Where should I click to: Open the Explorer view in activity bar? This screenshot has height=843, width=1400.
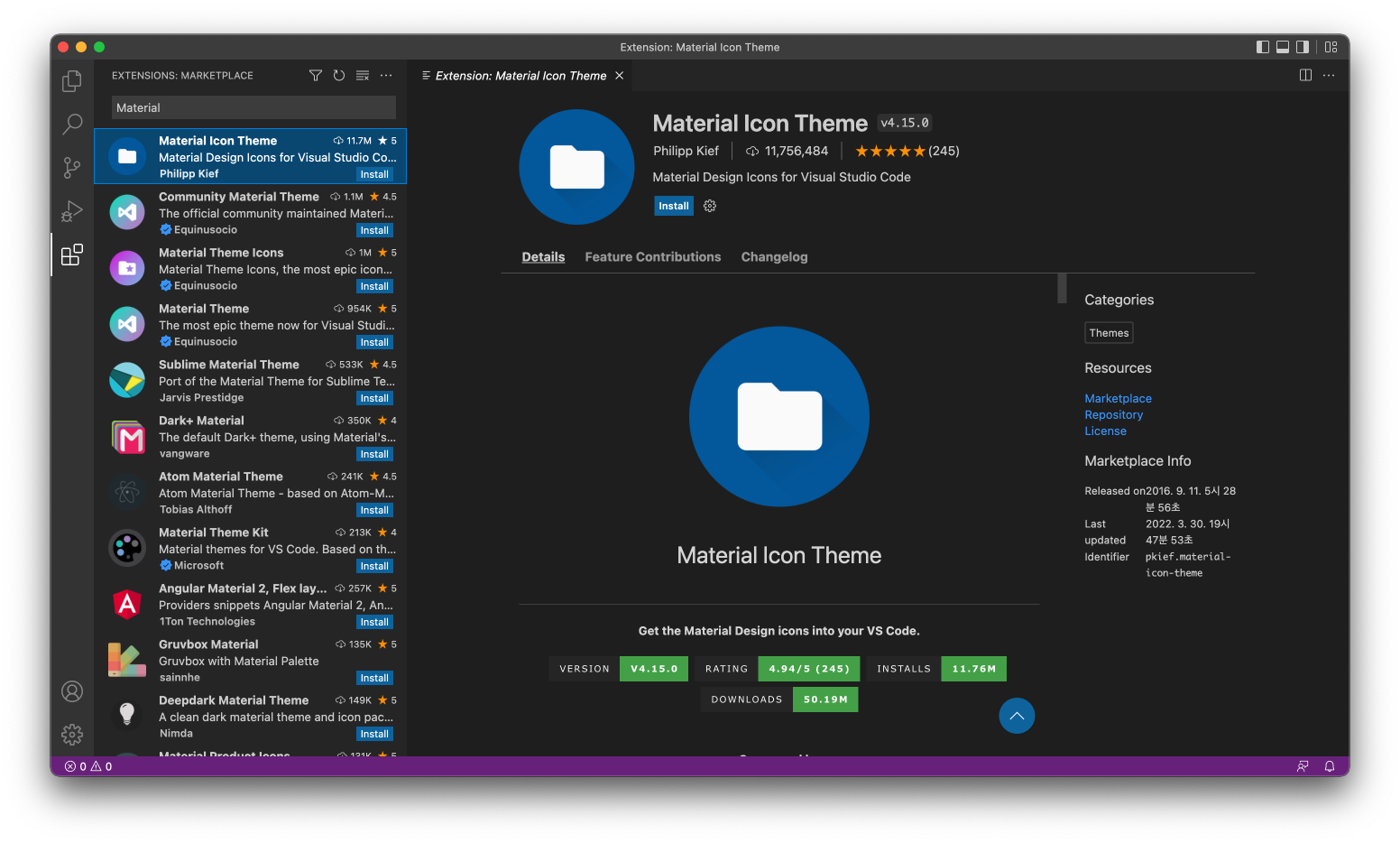72,81
